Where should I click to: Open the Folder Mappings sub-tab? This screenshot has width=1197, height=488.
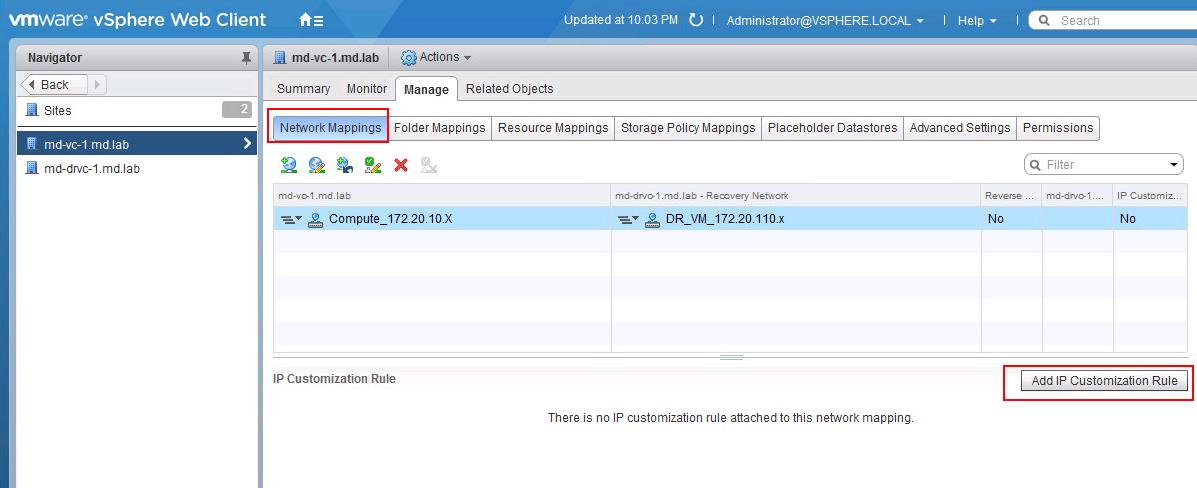click(x=440, y=128)
